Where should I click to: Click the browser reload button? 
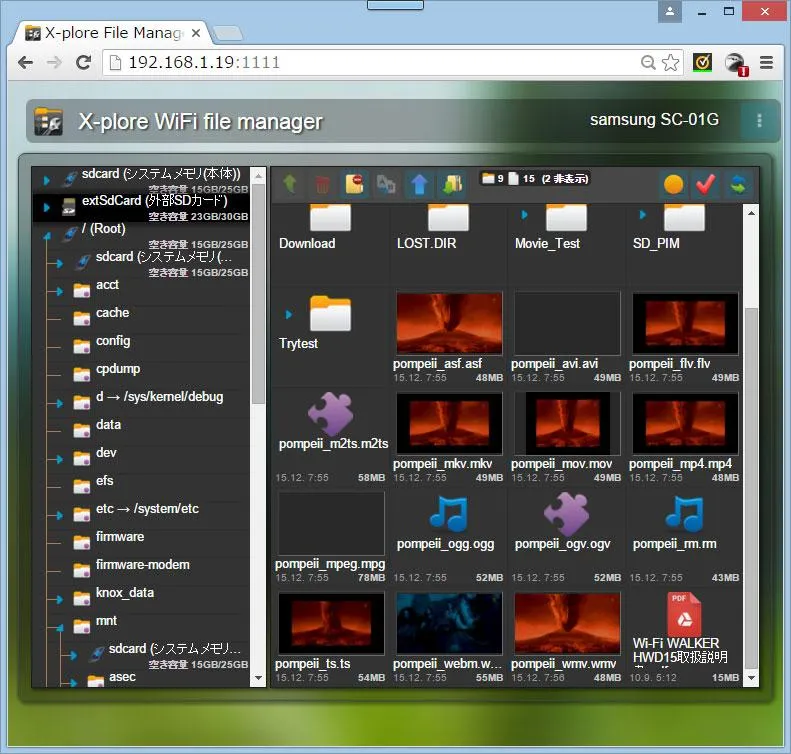pos(83,63)
